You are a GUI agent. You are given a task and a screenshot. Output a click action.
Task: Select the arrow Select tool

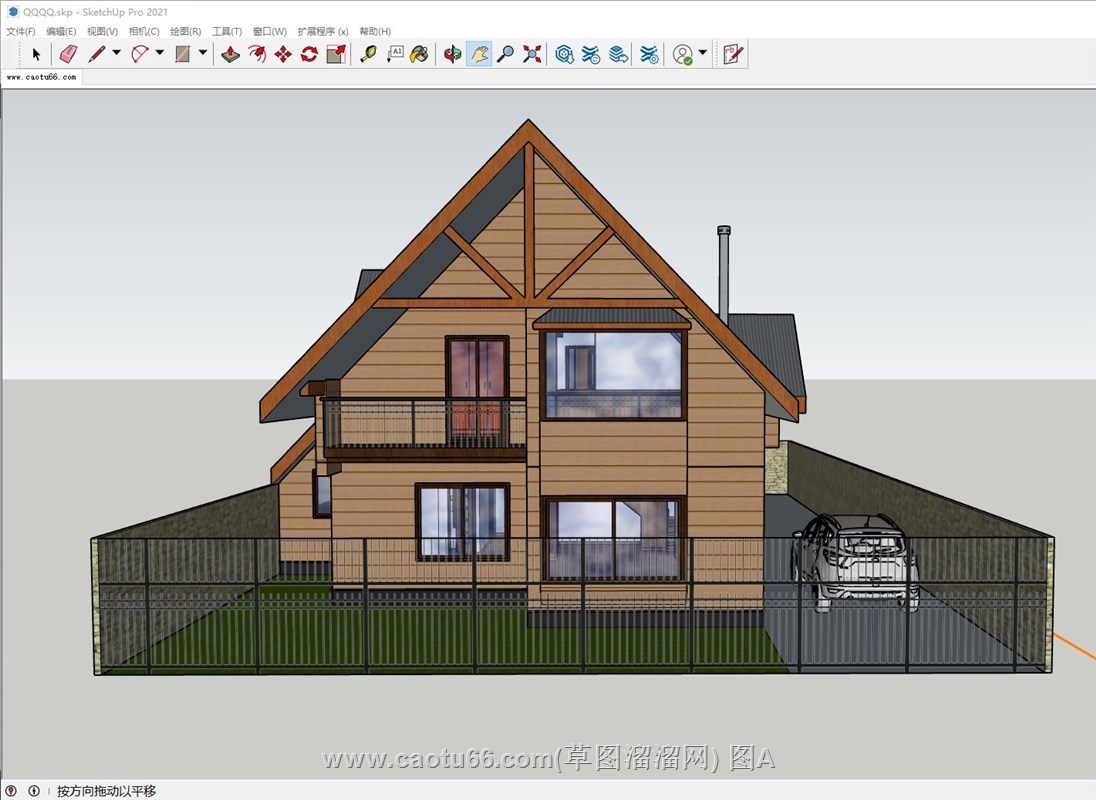click(x=36, y=54)
